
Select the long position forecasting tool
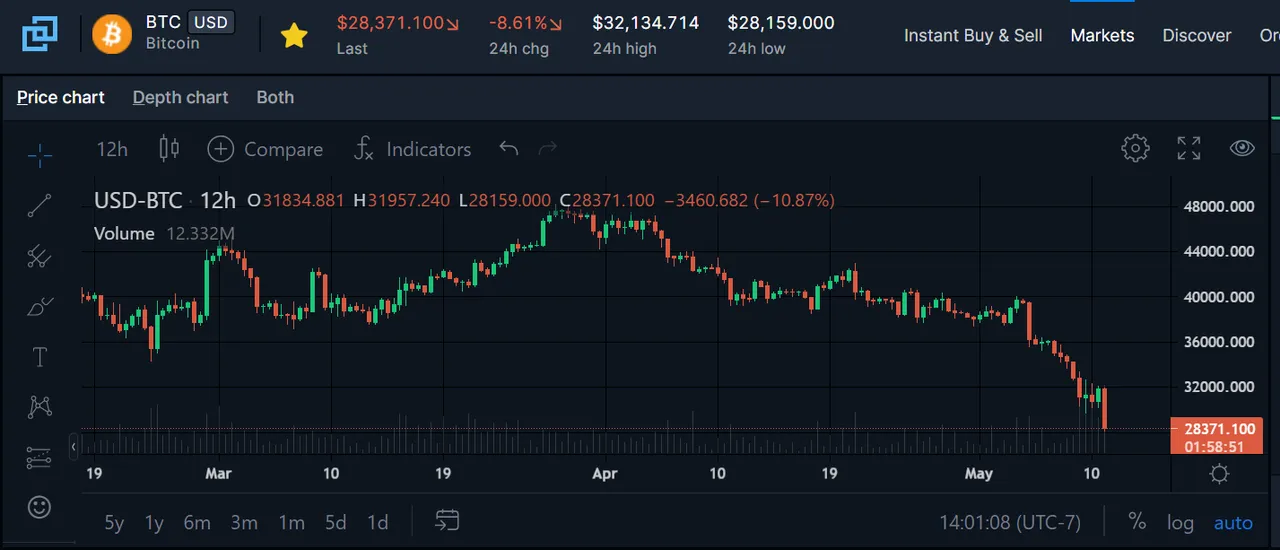[x=40, y=457]
